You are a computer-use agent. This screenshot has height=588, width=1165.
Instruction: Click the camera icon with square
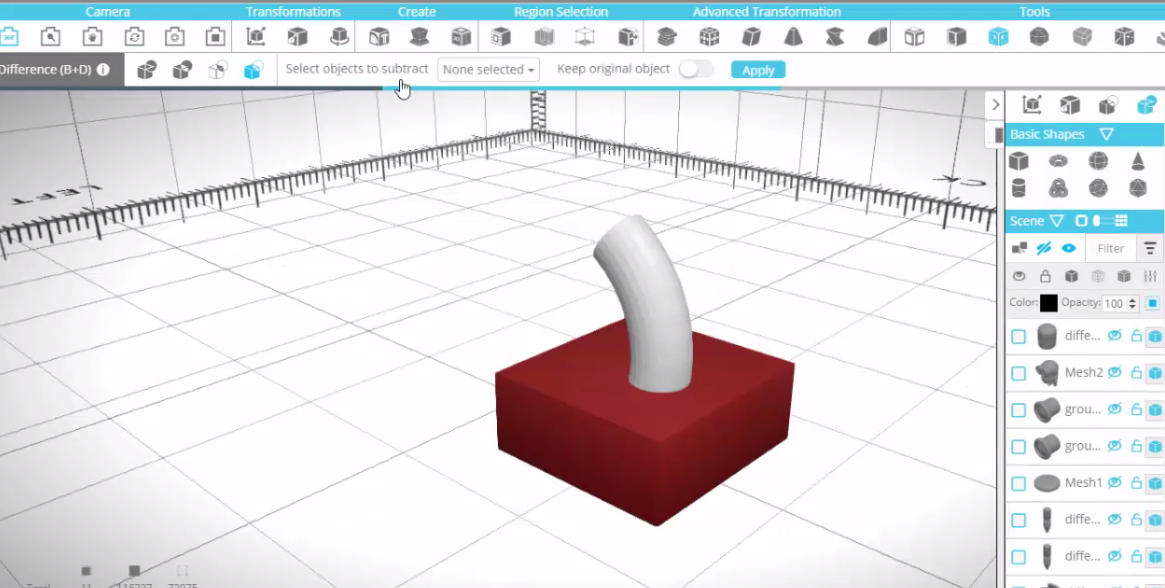click(215, 36)
